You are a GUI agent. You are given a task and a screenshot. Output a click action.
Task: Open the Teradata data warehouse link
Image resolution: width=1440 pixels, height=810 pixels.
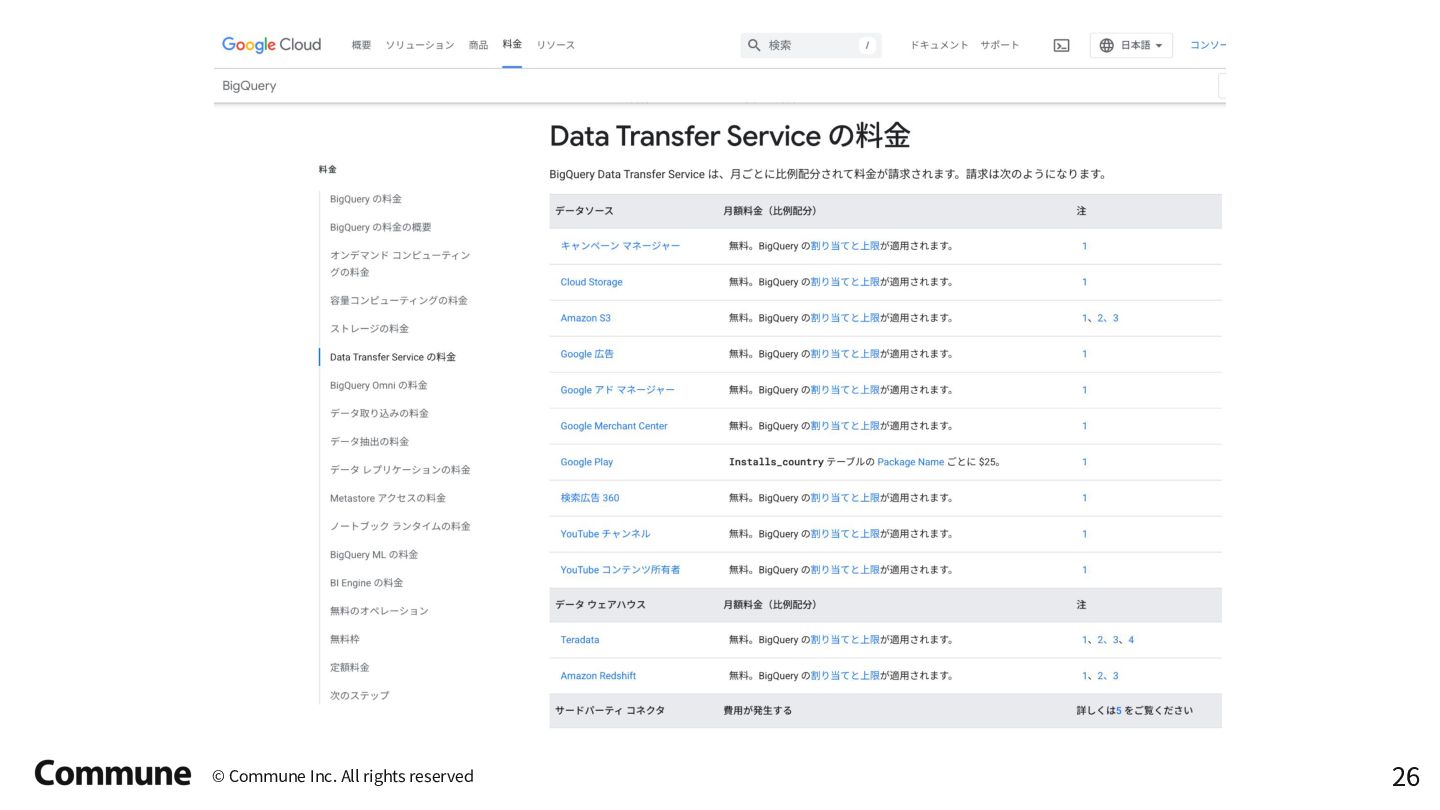(580, 640)
